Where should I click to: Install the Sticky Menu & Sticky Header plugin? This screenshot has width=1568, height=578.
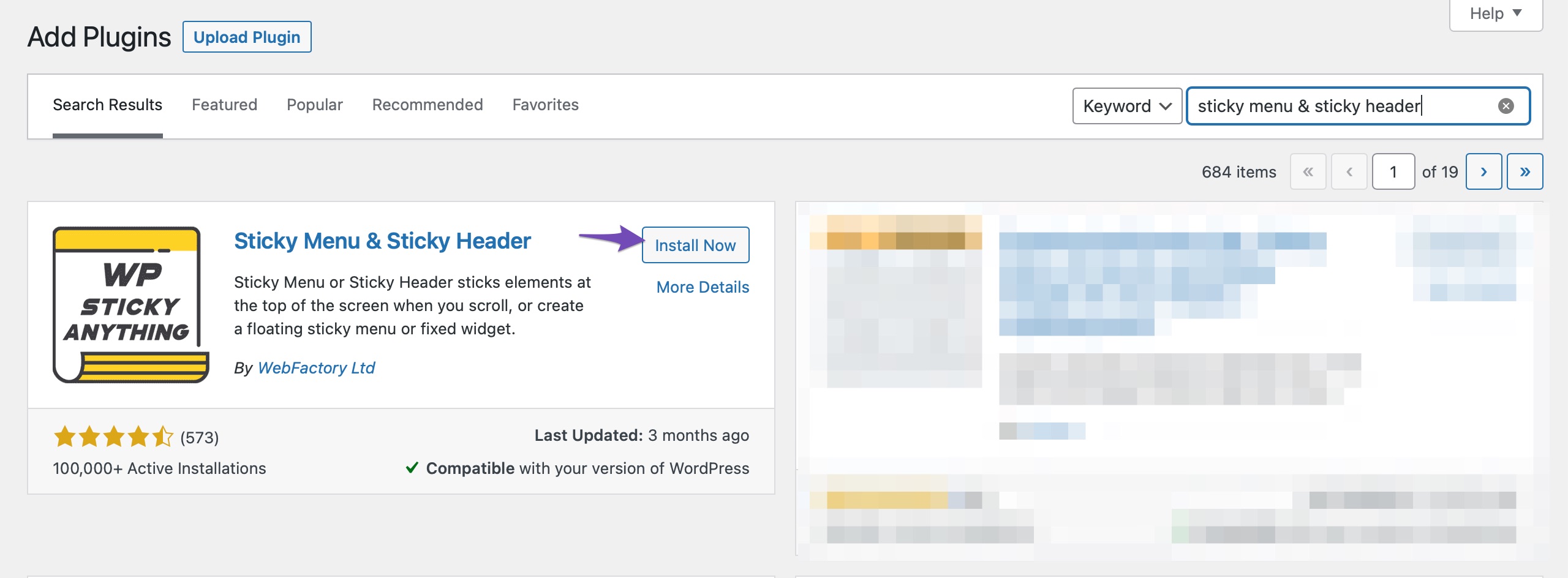coord(695,245)
